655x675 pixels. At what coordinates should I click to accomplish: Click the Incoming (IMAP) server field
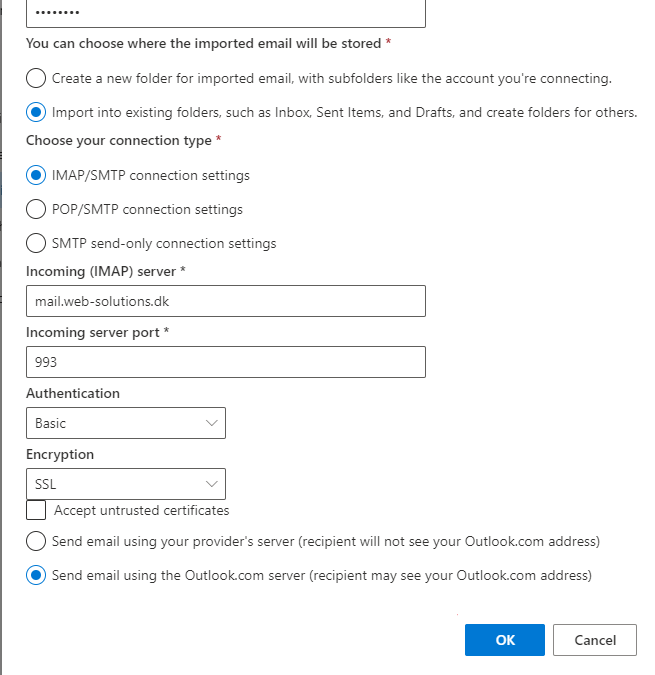226,301
